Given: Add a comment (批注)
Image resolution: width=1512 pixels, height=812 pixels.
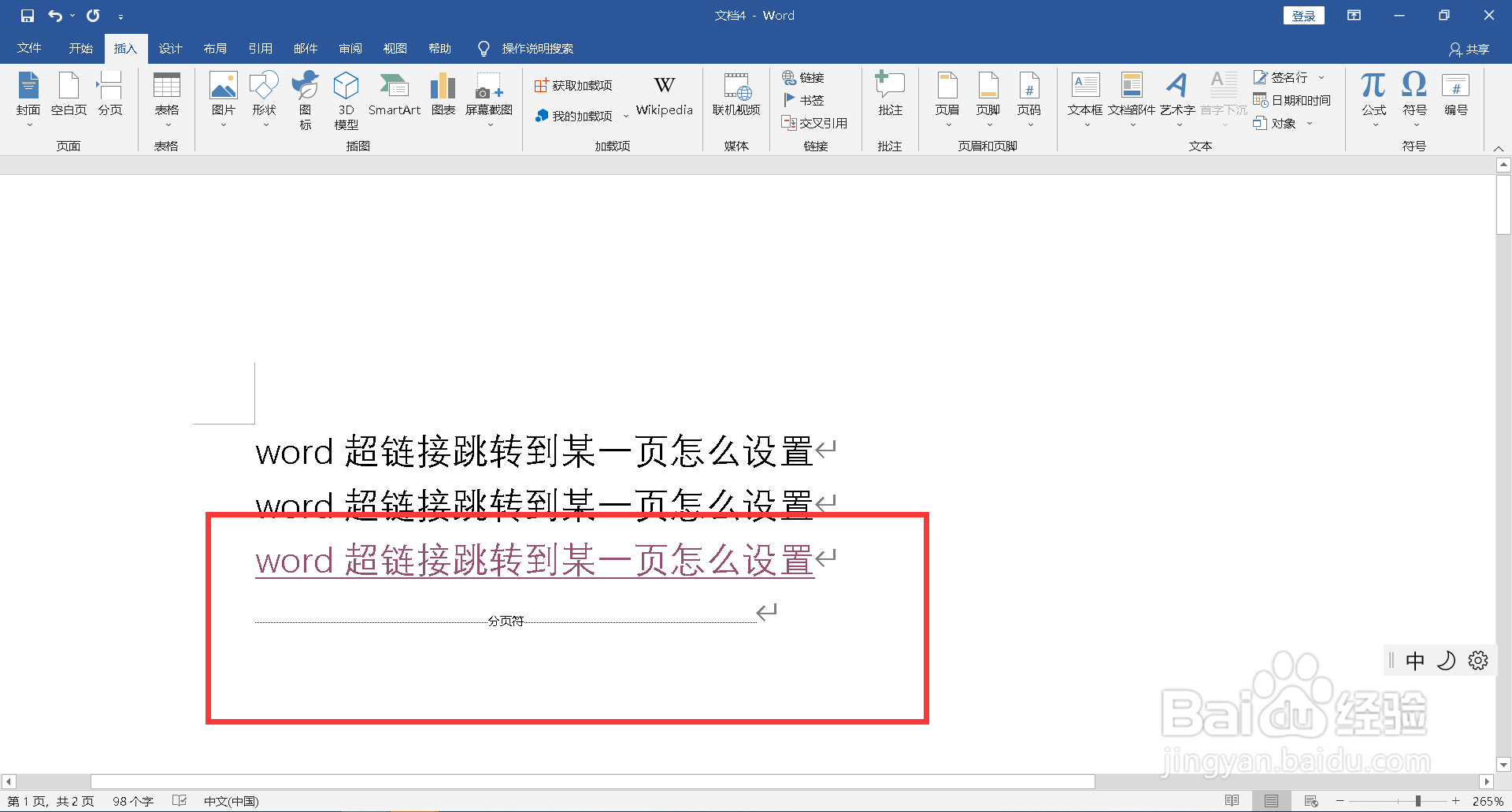Looking at the screenshot, I should tap(891, 95).
